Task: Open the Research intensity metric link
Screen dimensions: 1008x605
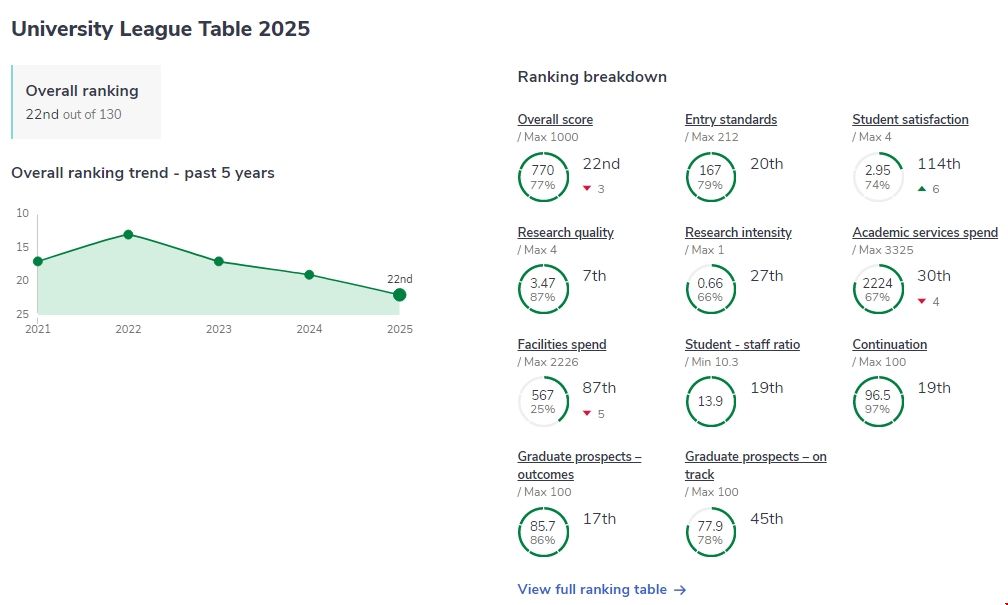Action: click(x=738, y=232)
